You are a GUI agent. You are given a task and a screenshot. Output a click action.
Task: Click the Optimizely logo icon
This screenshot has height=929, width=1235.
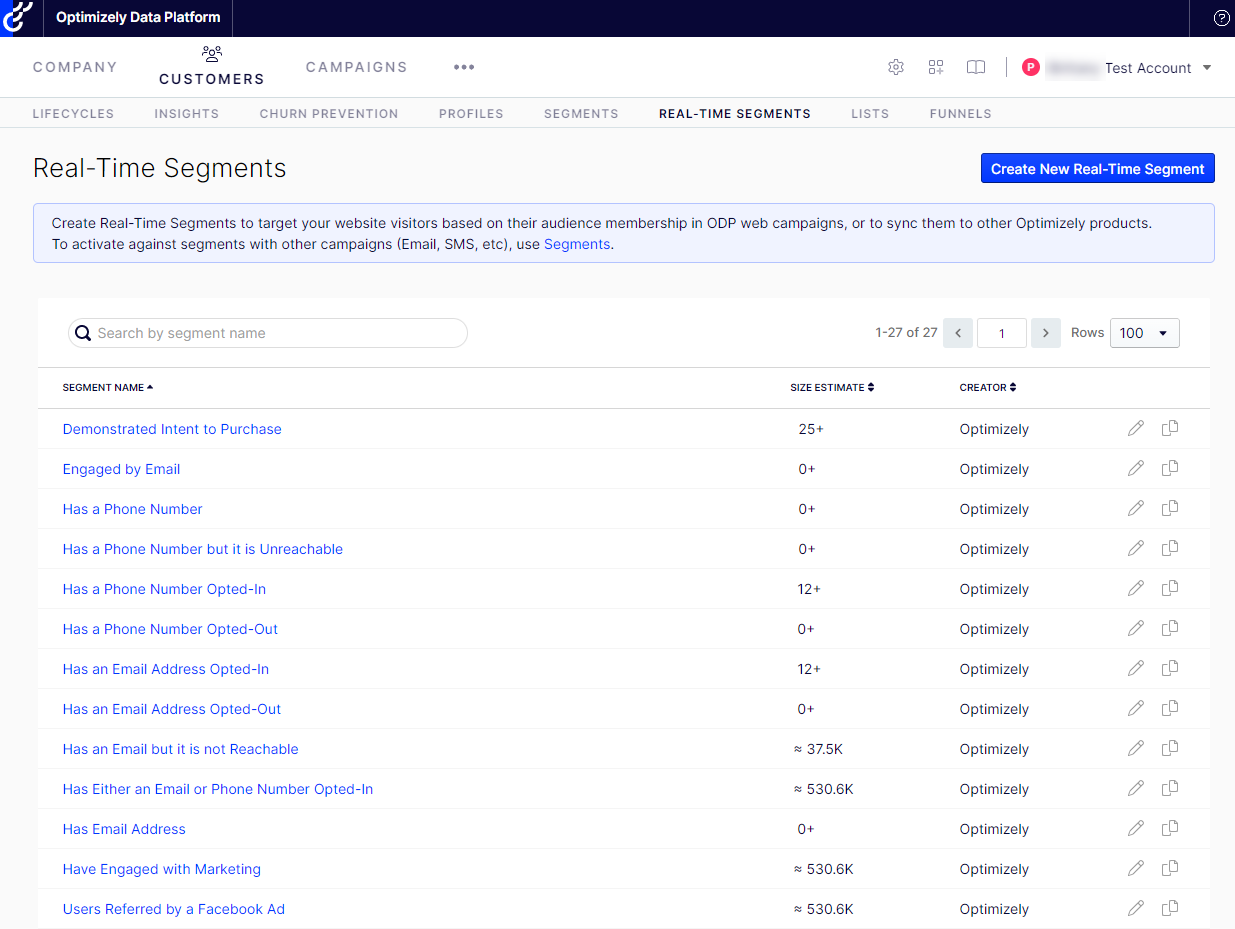[18, 18]
